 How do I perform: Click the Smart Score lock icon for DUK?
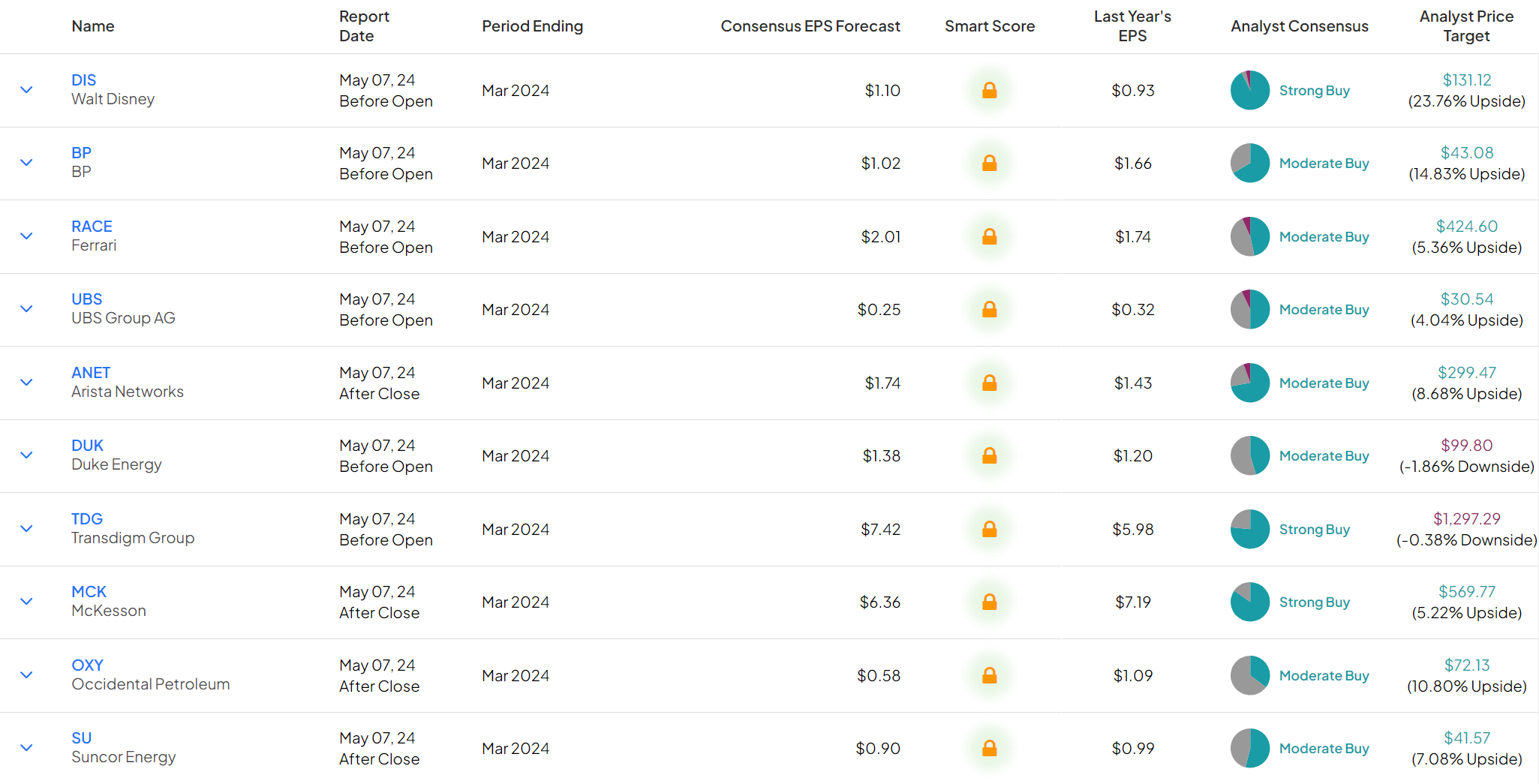pos(990,456)
